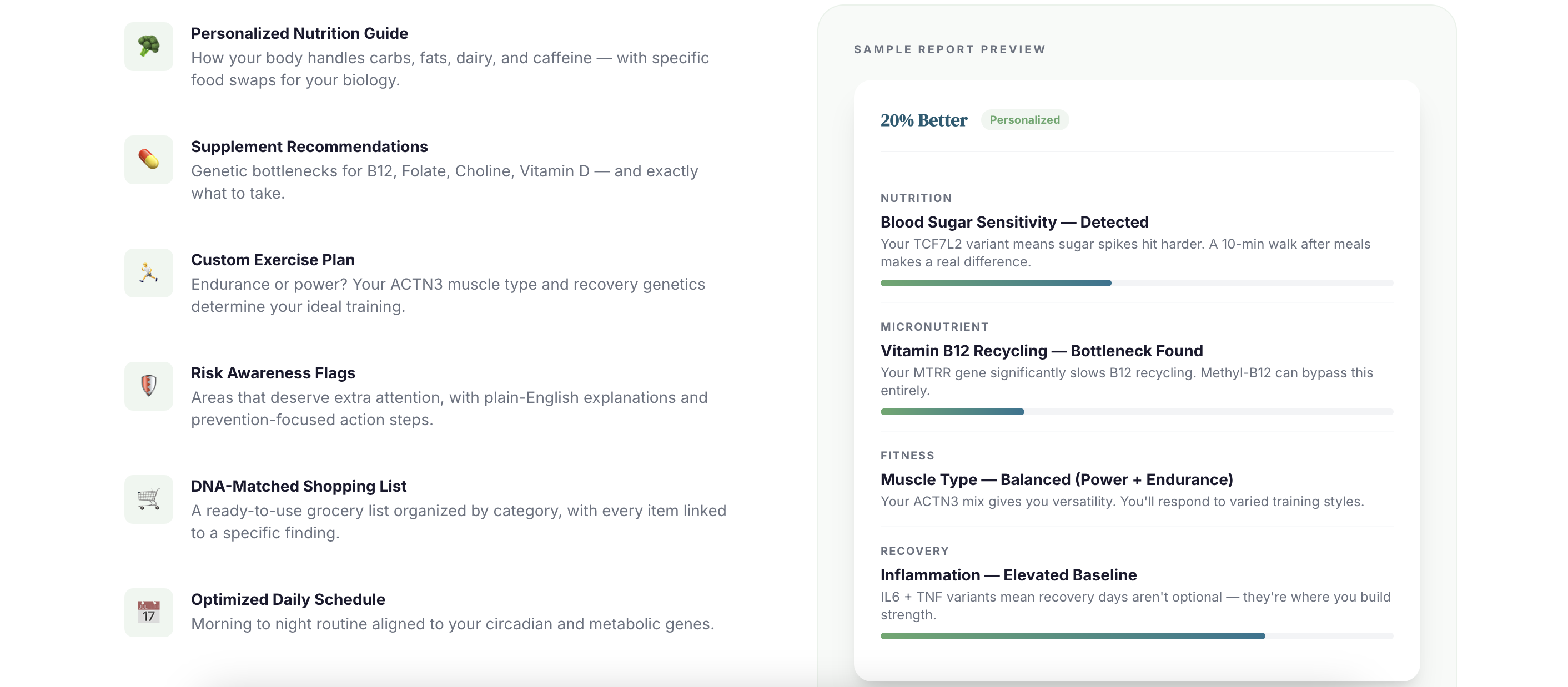
Task: Click Muscle Type — Balanced finding title
Action: coord(1056,479)
